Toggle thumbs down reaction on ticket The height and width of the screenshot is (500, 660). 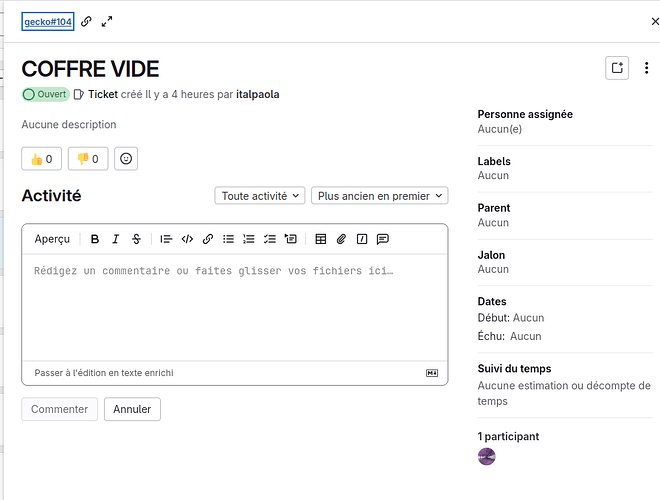point(88,158)
